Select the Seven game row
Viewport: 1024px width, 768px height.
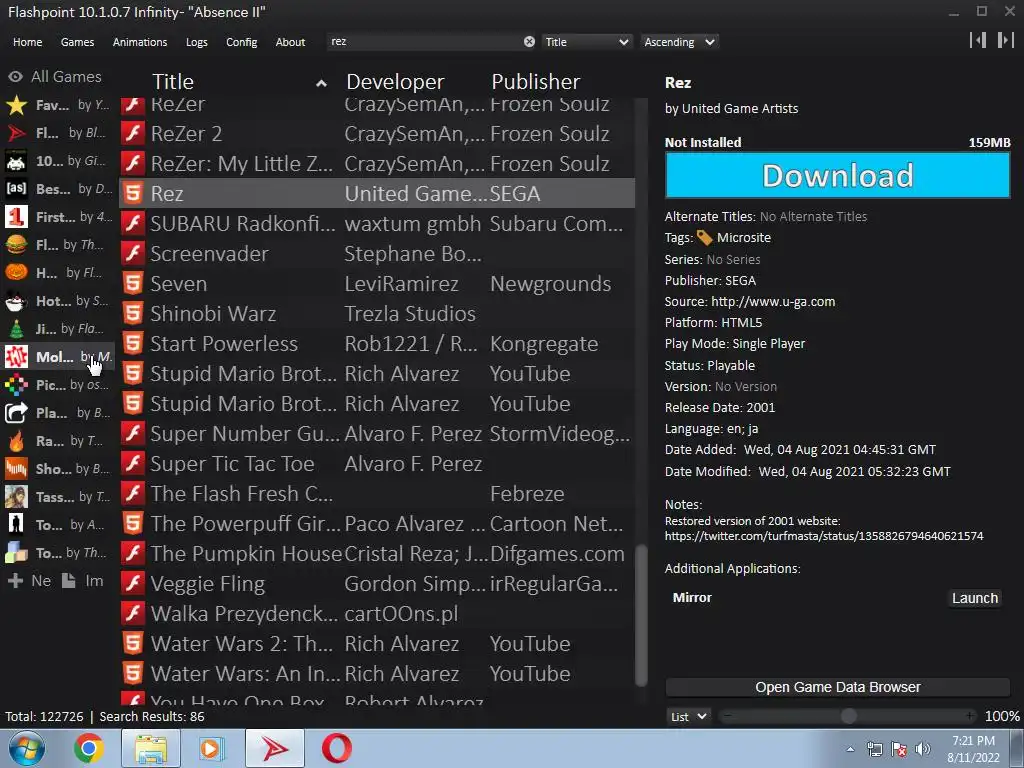click(x=377, y=283)
